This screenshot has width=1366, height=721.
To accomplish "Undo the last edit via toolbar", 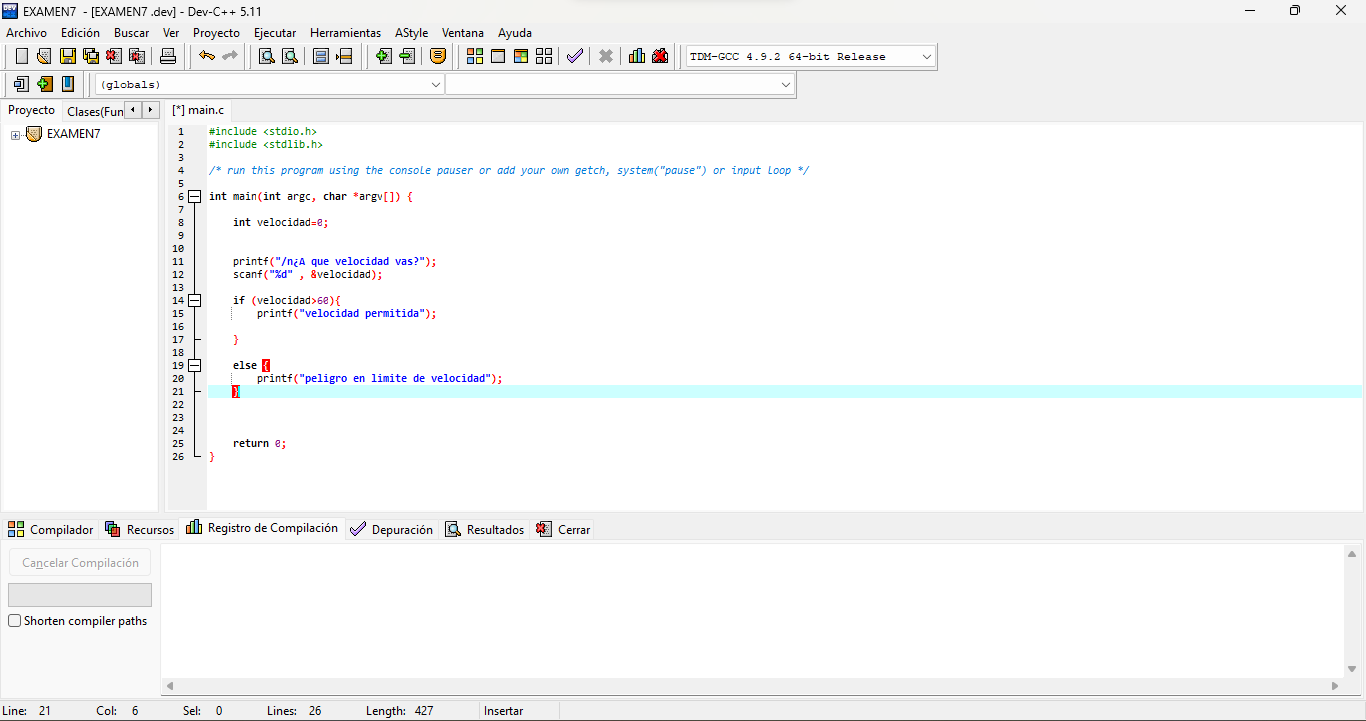I will (x=207, y=56).
